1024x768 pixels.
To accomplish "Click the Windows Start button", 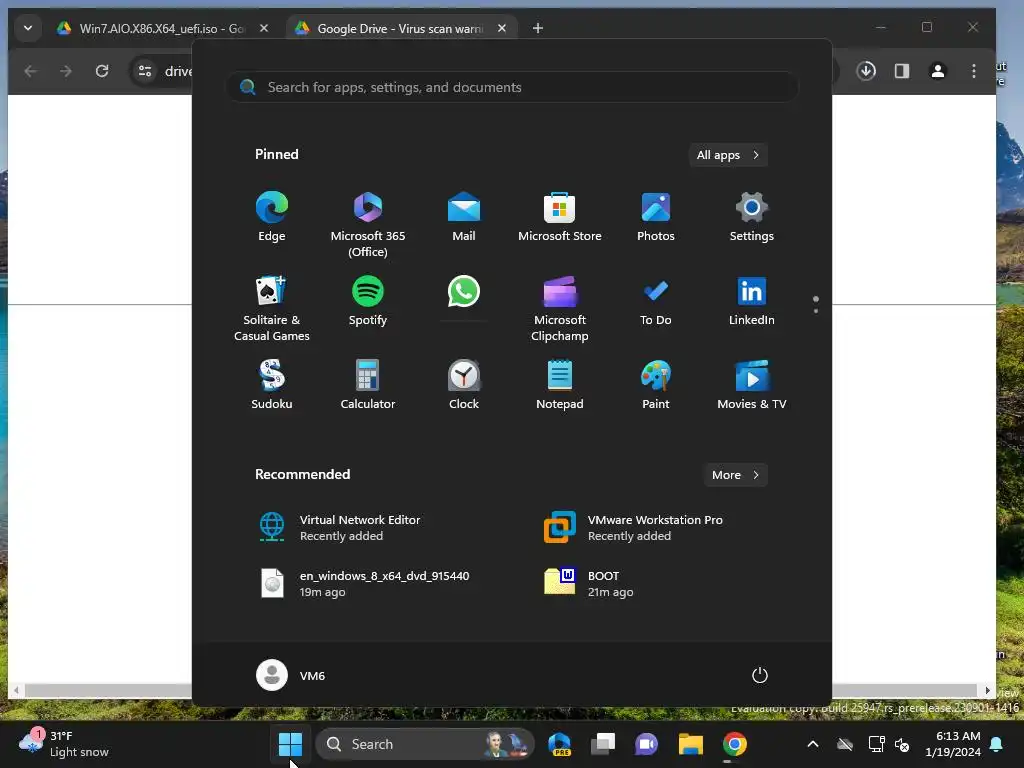I will coord(290,744).
